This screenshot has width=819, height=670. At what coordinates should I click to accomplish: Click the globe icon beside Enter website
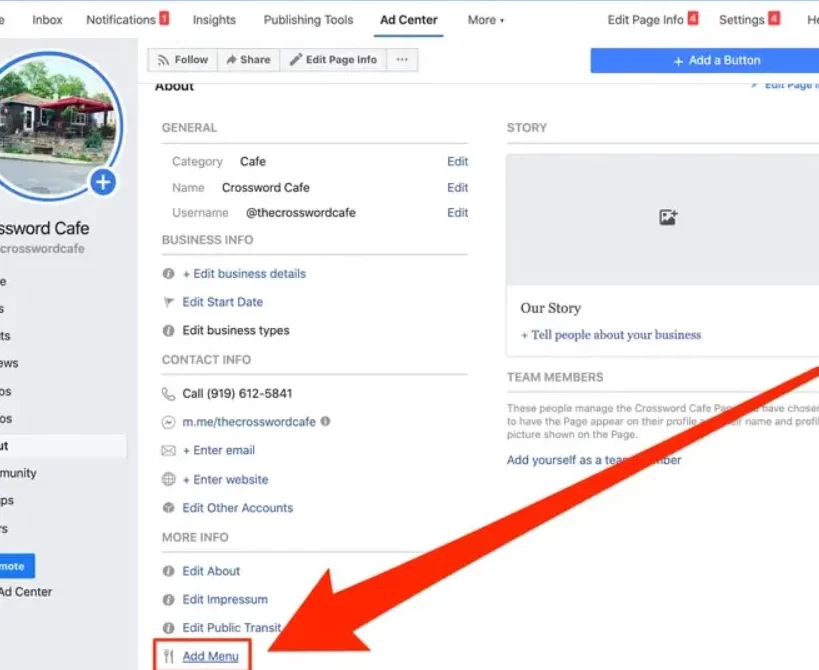coord(168,479)
